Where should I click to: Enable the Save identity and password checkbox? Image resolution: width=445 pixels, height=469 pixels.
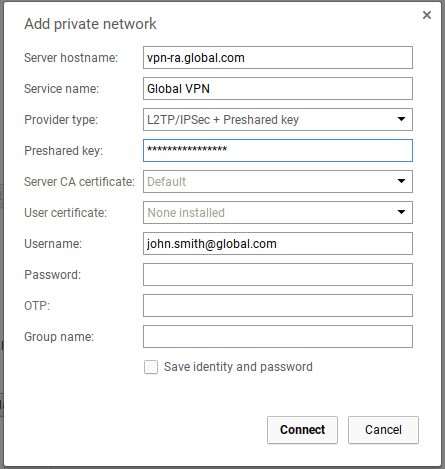tap(151, 367)
